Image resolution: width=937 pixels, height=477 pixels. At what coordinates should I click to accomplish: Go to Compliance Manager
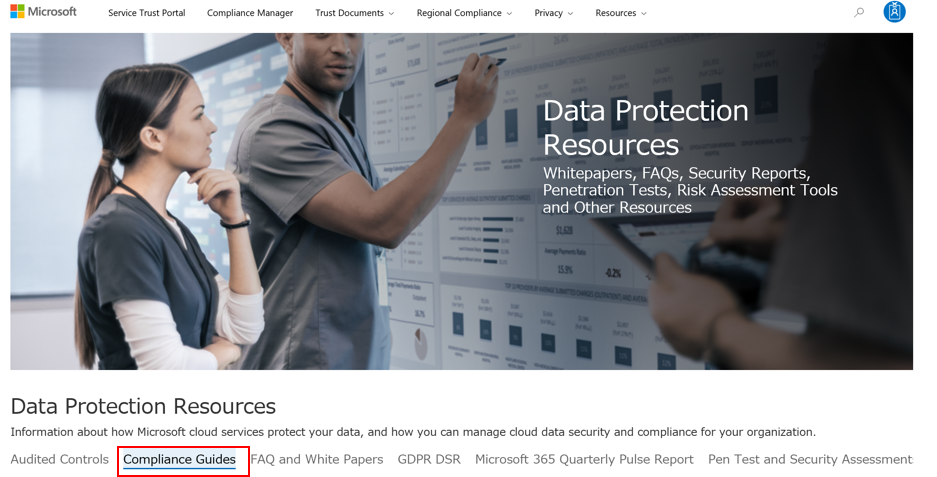250,13
